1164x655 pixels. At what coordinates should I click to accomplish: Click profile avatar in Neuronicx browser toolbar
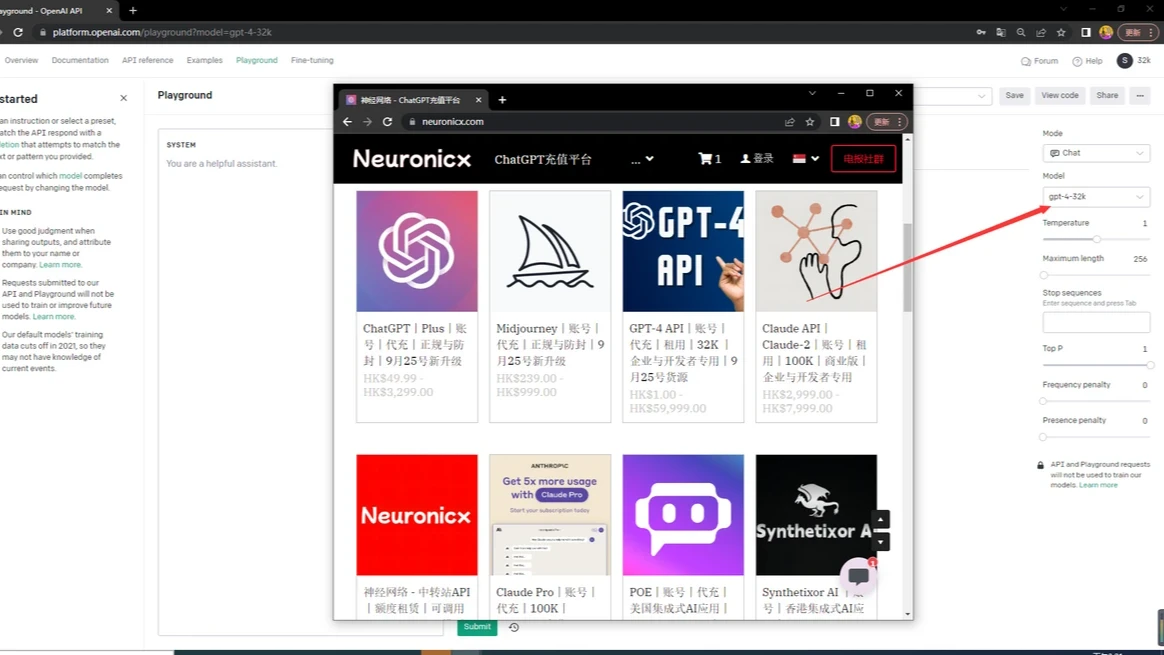tap(854, 122)
